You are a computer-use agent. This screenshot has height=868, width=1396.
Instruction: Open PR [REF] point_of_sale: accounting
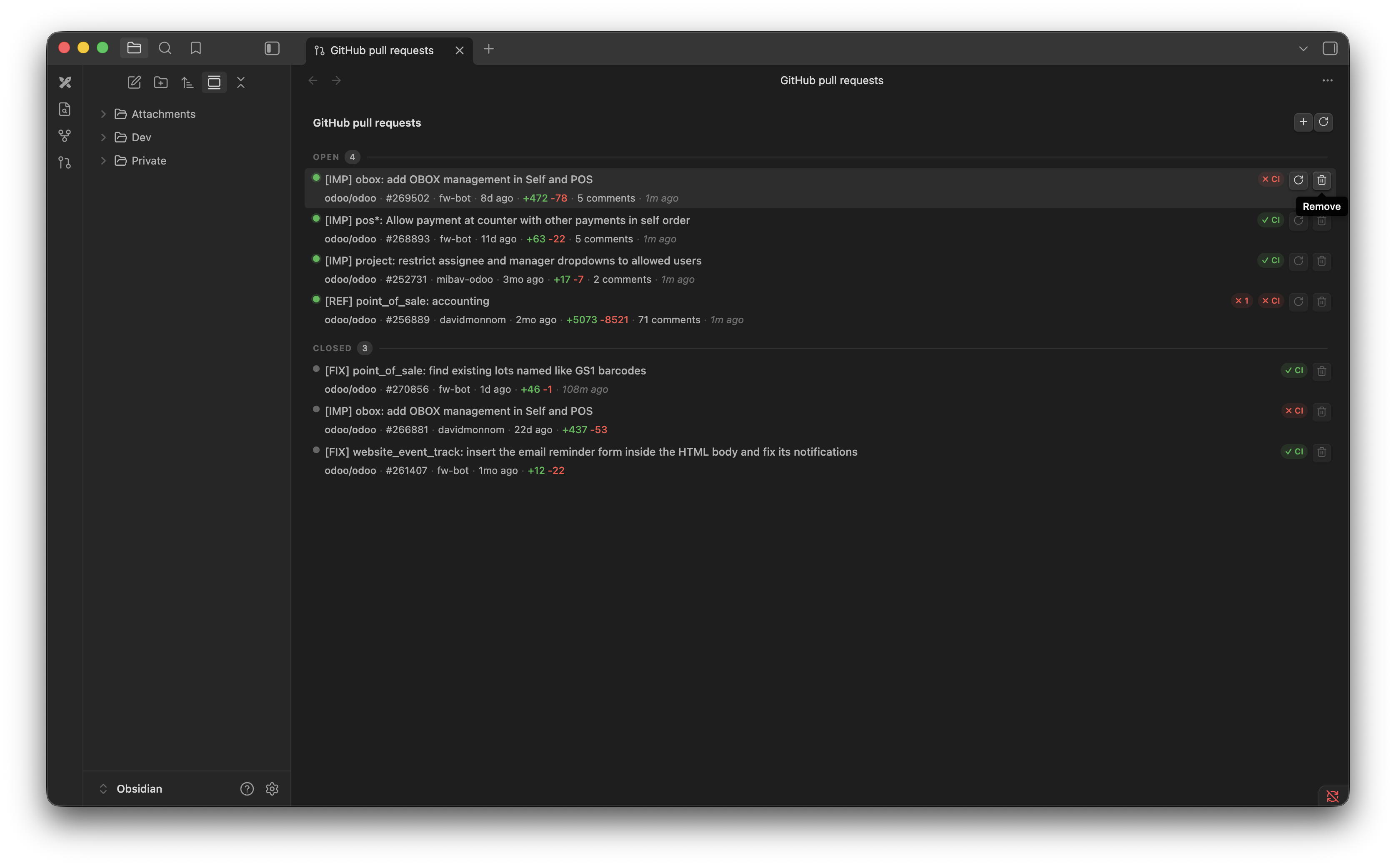pos(407,301)
